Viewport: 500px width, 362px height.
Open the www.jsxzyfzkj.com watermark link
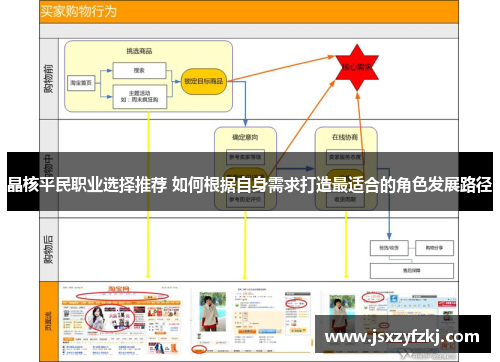click(402, 337)
